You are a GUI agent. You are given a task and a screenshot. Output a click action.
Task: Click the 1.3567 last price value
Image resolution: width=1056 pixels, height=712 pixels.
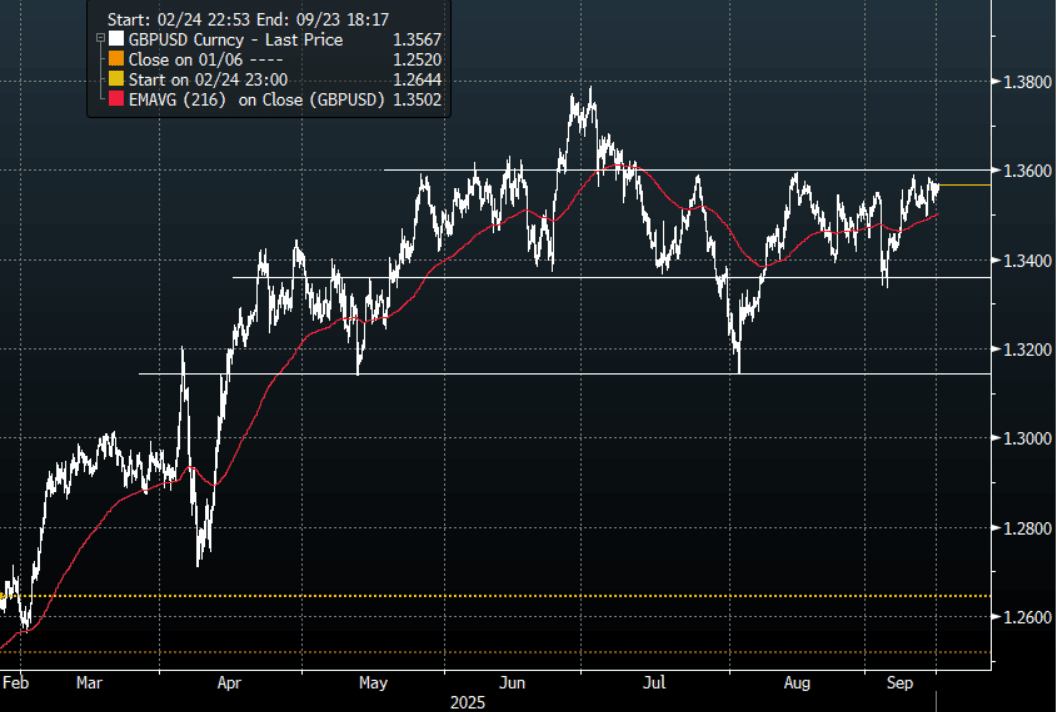(420, 40)
